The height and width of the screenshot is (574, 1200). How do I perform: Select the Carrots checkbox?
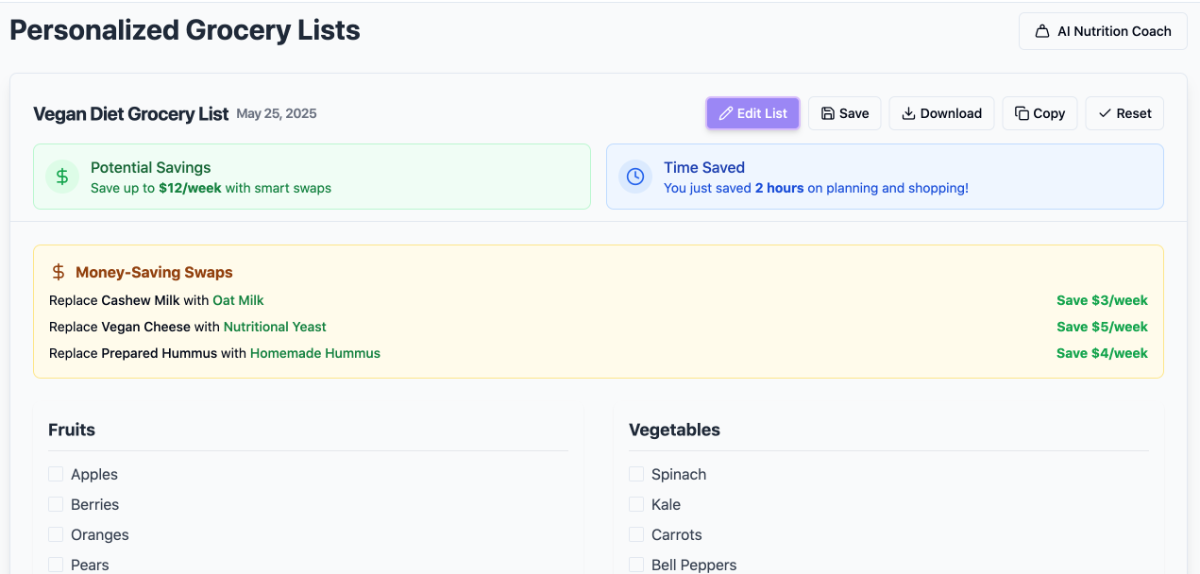(x=636, y=534)
